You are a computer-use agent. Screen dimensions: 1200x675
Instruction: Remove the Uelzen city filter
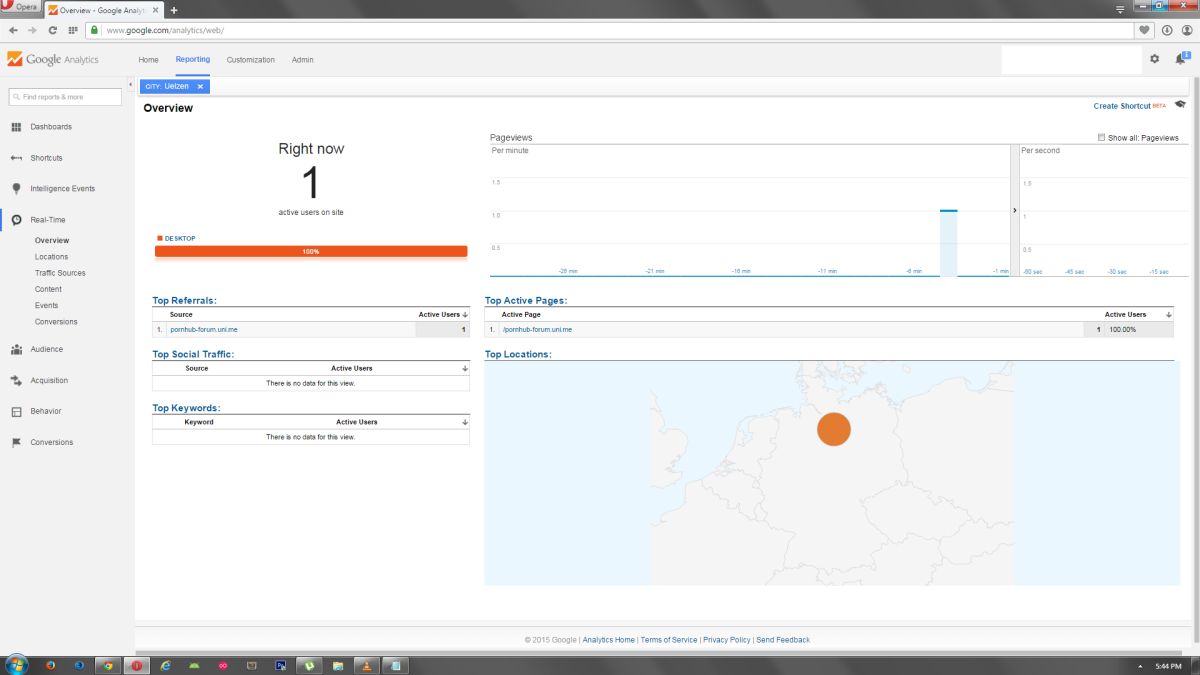[200, 87]
